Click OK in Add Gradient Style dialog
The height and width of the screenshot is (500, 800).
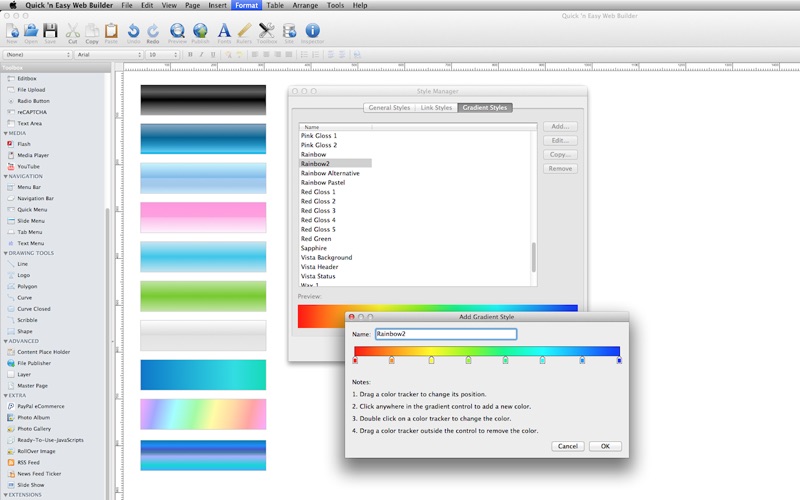[x=604, y=446]
